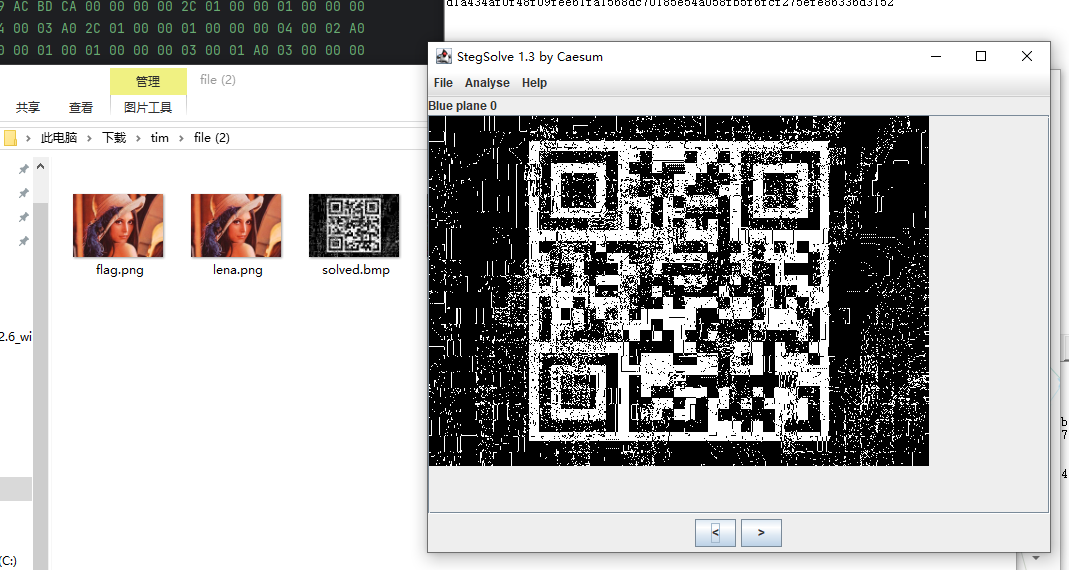The height and width of the screenshot is (570, 1069).
Task: Click the navigation pane scroll-up arrow
Action: (41, 167)
